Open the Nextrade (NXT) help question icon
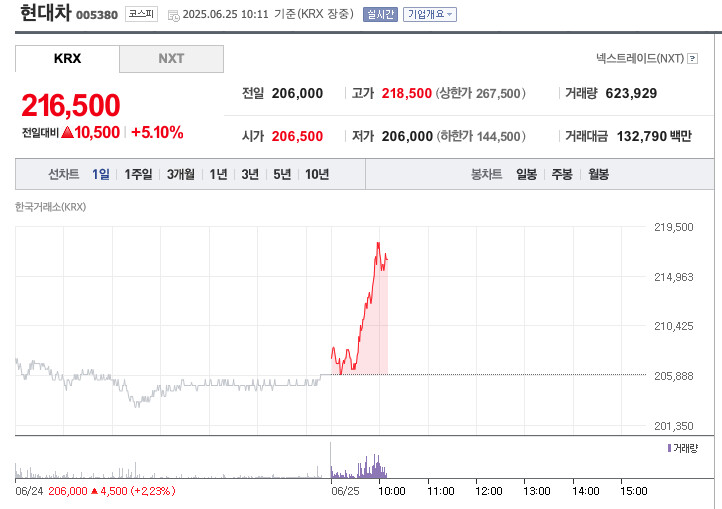The image size is (722, 509). pyautogui.click(x=692, y=59)
